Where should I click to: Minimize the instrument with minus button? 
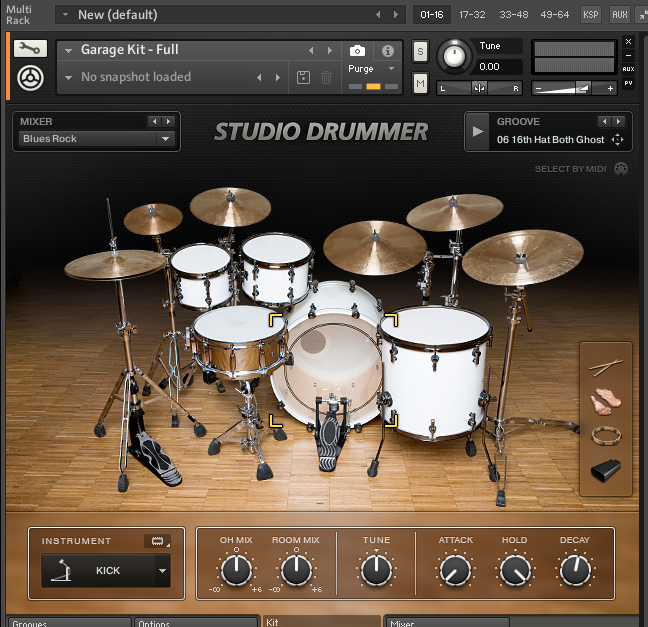click(x=628, y=55)
